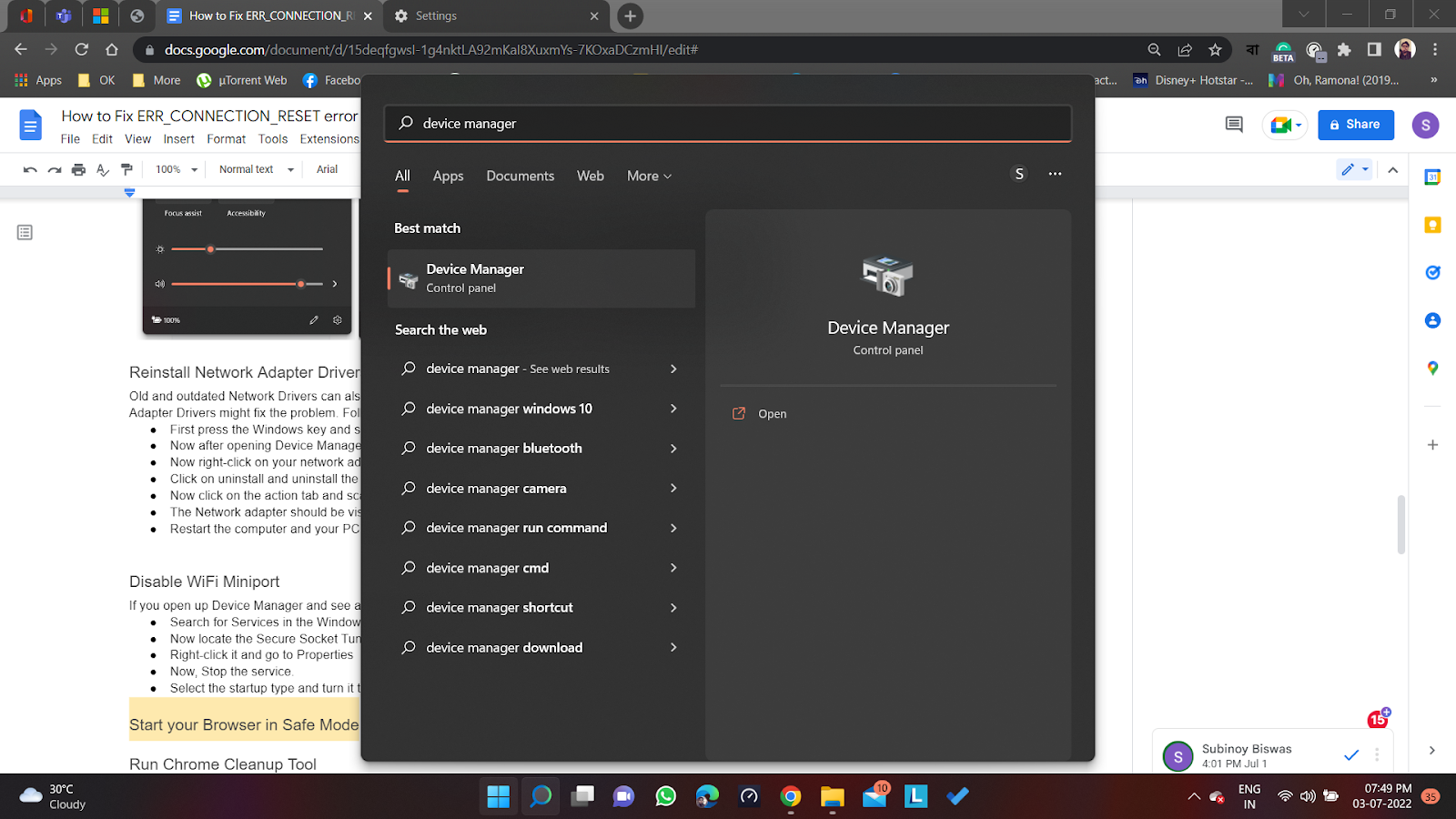
Task: Open Google Keep in side panel
Action: coord(1432,225)
